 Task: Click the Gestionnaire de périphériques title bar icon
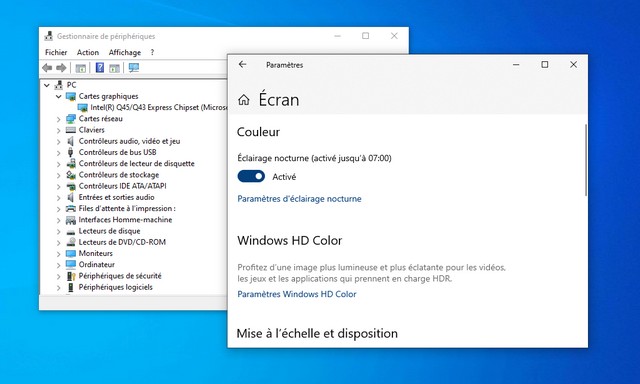[x=49, y=36]
